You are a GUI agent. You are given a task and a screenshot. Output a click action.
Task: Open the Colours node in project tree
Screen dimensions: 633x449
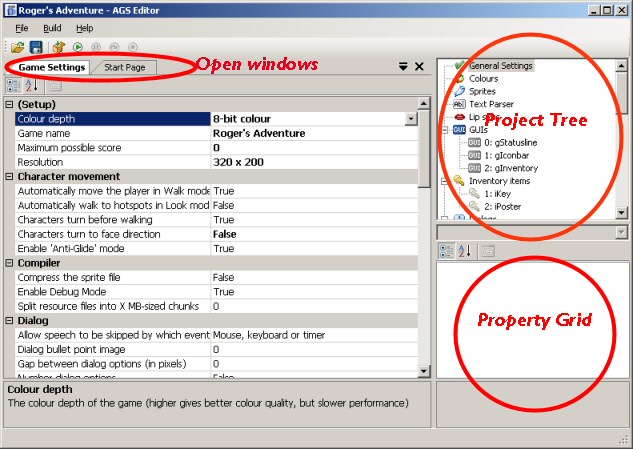click(x=483, y=78)
